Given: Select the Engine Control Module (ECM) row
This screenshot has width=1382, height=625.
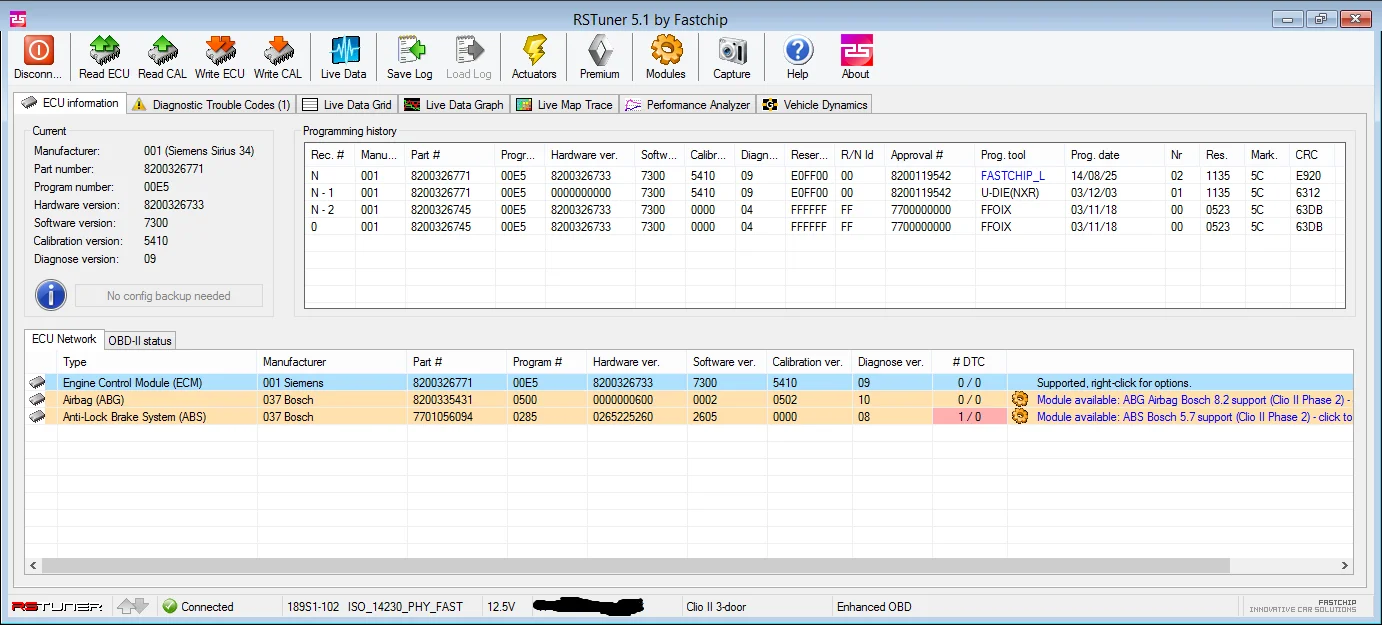Looking at the screenshot, I should click(x=689, y=382).
